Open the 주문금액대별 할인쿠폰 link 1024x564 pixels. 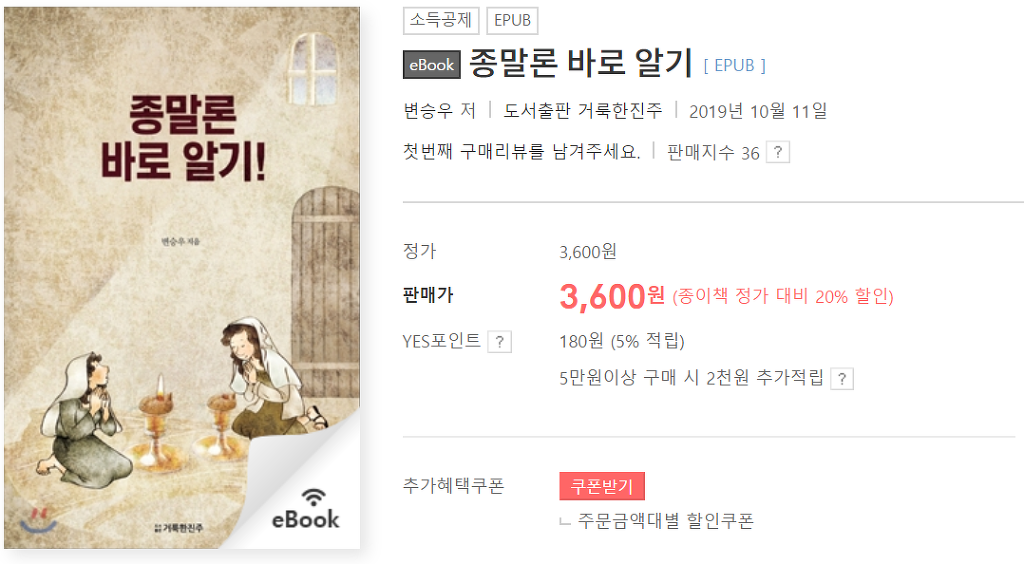(665, 521)
